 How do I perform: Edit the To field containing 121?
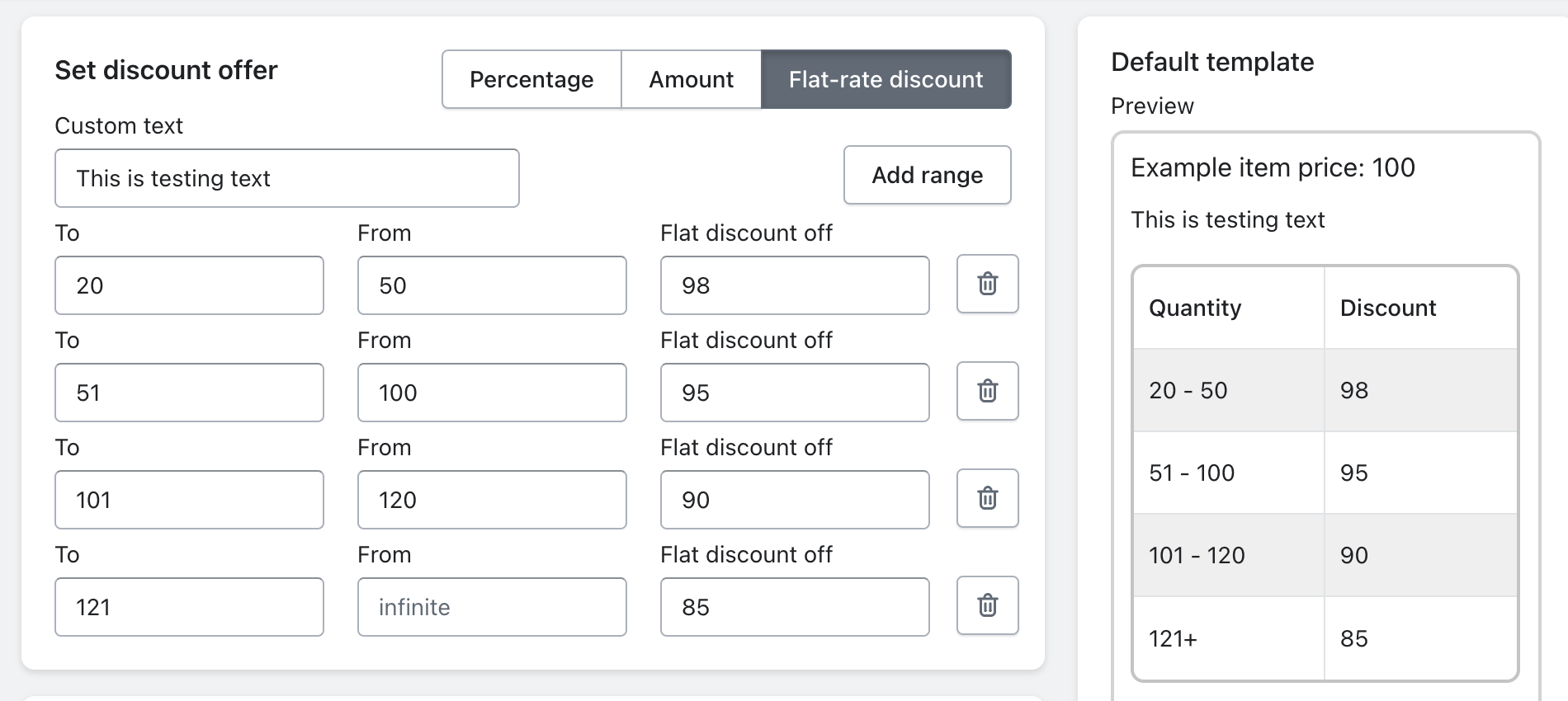(189, 607)
